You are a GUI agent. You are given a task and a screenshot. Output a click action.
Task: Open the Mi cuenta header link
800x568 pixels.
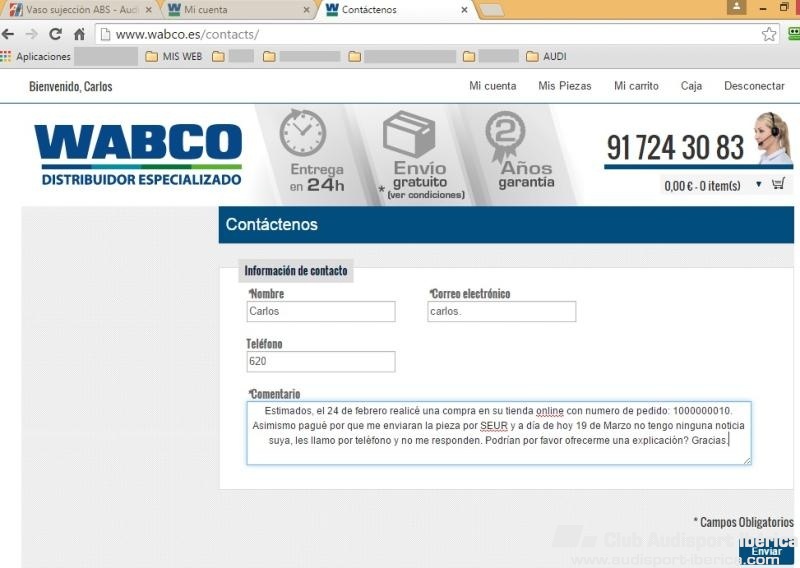pos(492,86)
